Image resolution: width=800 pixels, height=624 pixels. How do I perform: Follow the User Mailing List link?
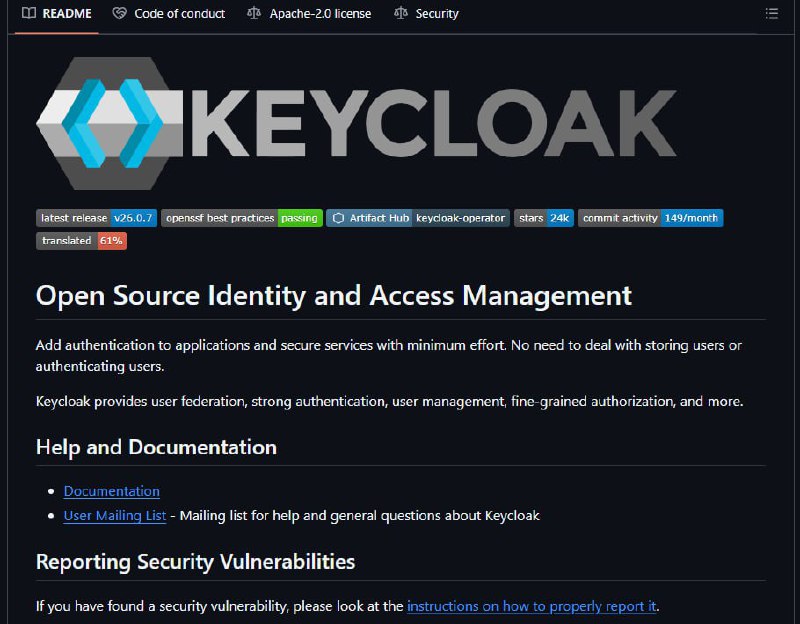coord(115,516)
